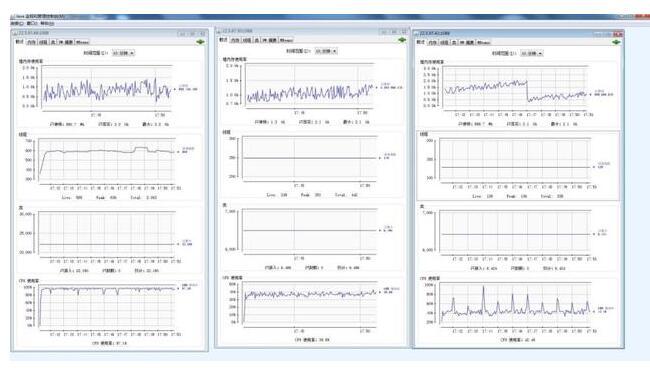Viewport: 650px width, 368px height.
Task: Open the 时间范围 dropdown in leftmost window
Action: (x=123, y=53)
